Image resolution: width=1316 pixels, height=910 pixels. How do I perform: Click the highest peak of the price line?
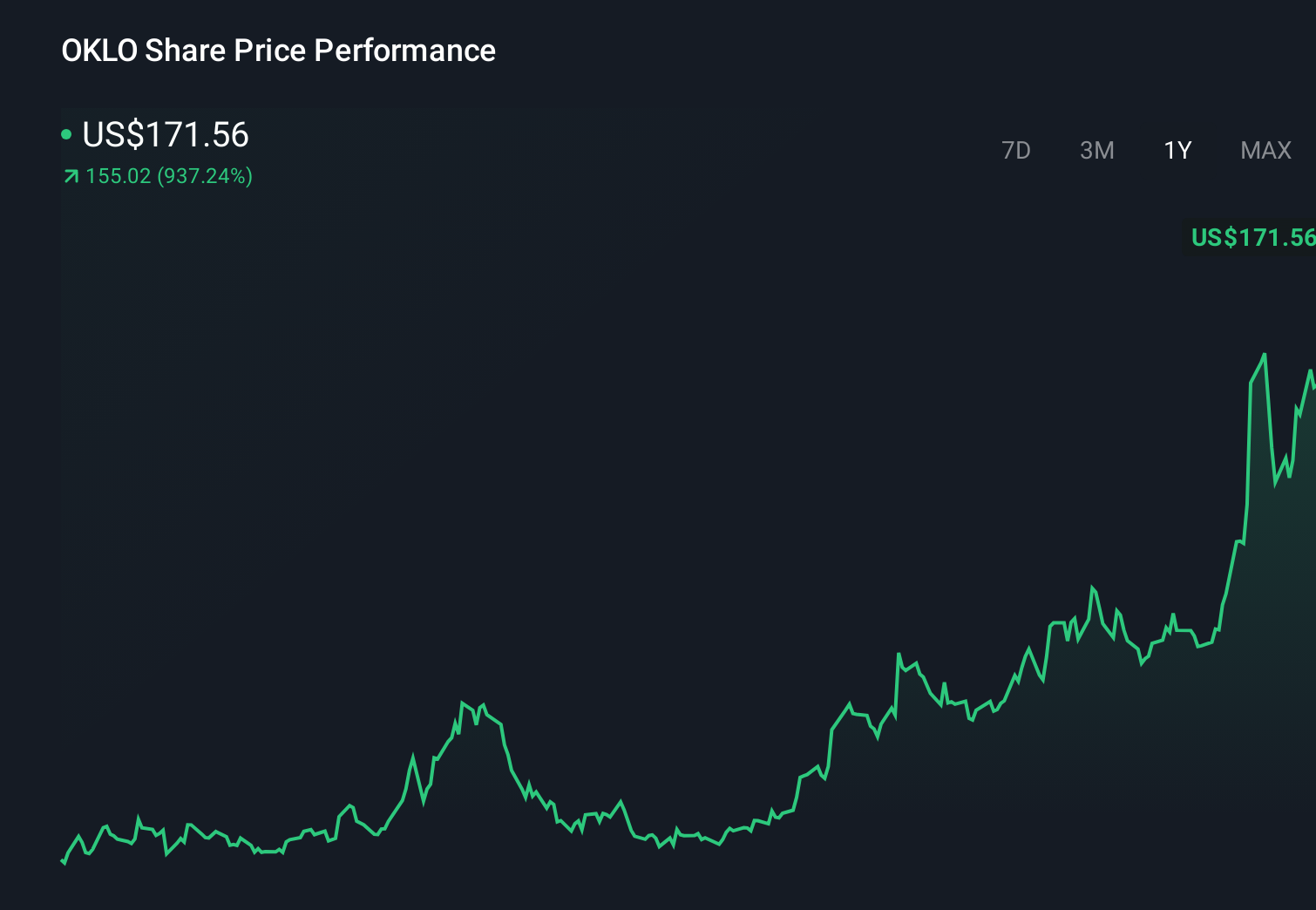[1265, 355]
